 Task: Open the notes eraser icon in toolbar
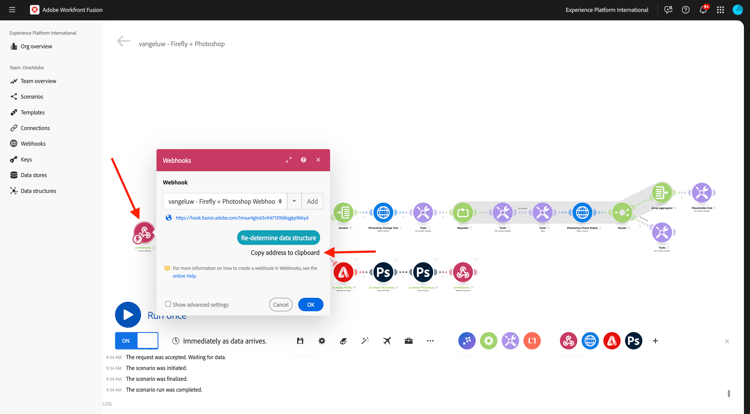[343, 341]
